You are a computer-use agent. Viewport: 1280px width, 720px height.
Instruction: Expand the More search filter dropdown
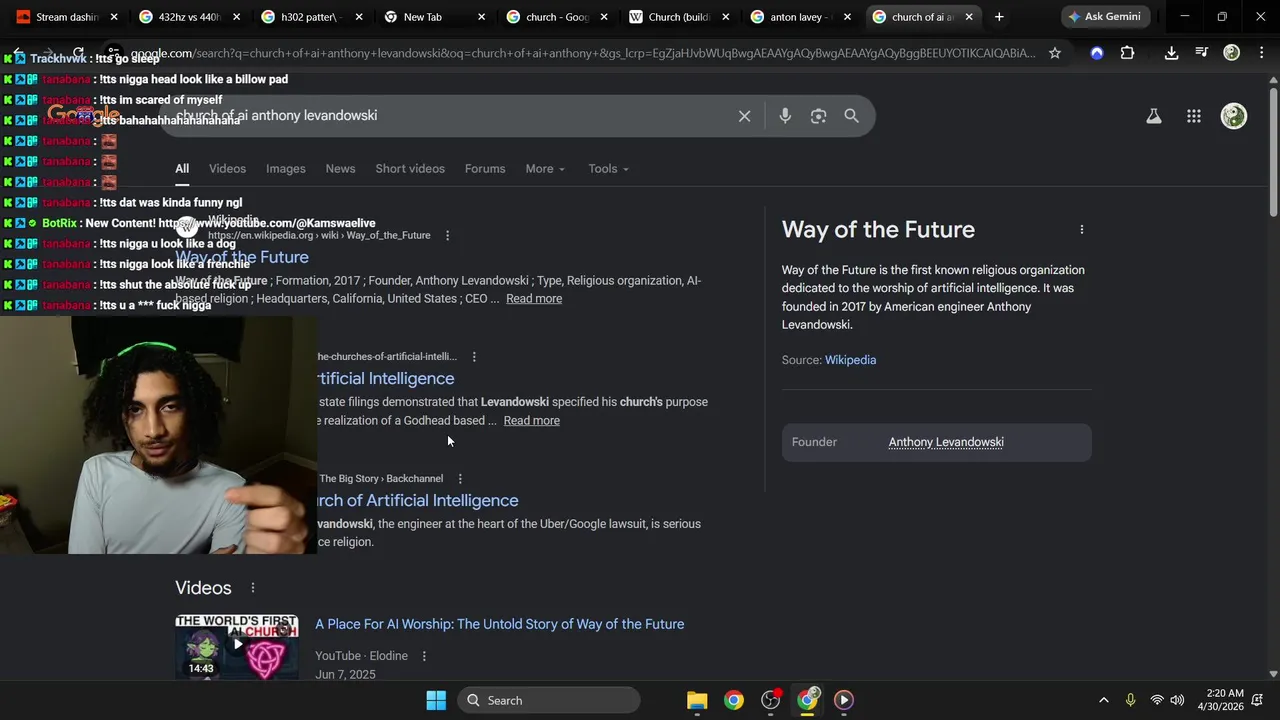coord(545,169)
